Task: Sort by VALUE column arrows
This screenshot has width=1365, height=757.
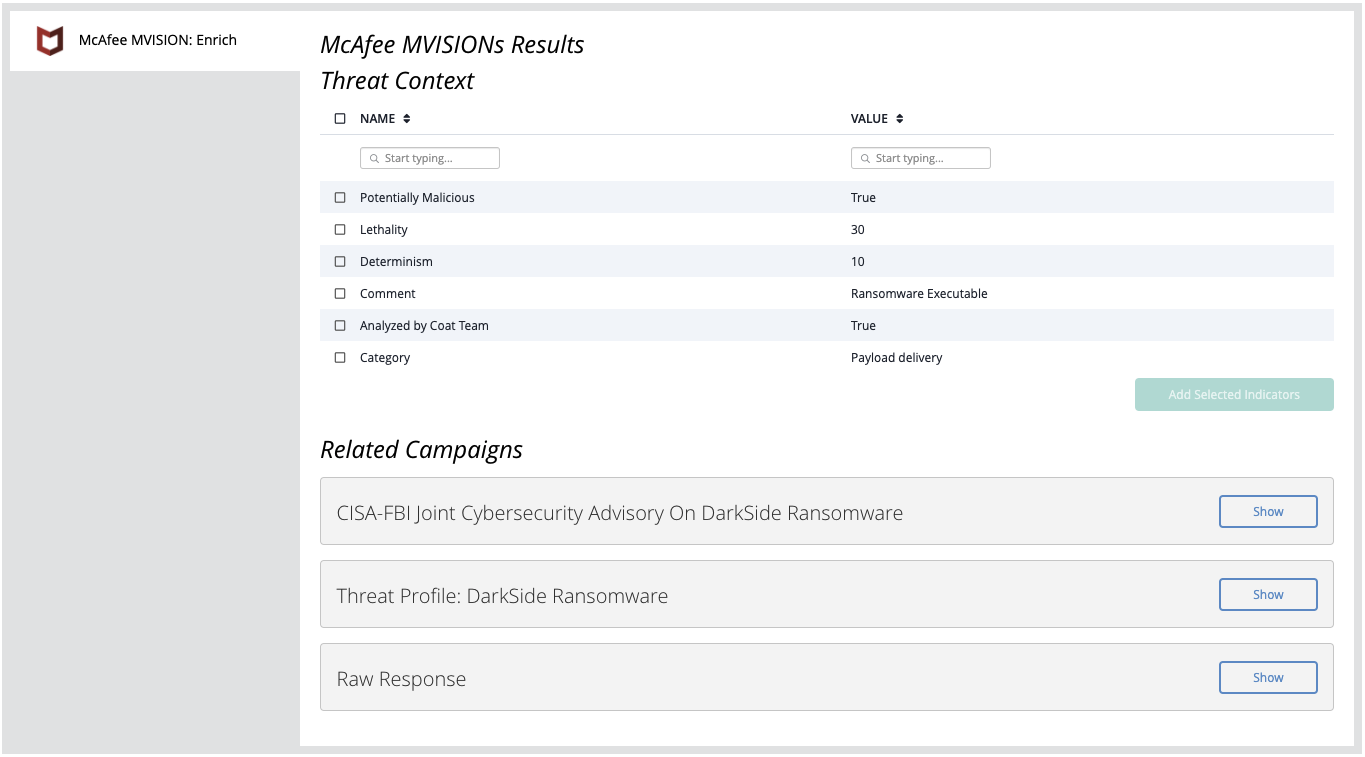Action: [x=900, y=119]
